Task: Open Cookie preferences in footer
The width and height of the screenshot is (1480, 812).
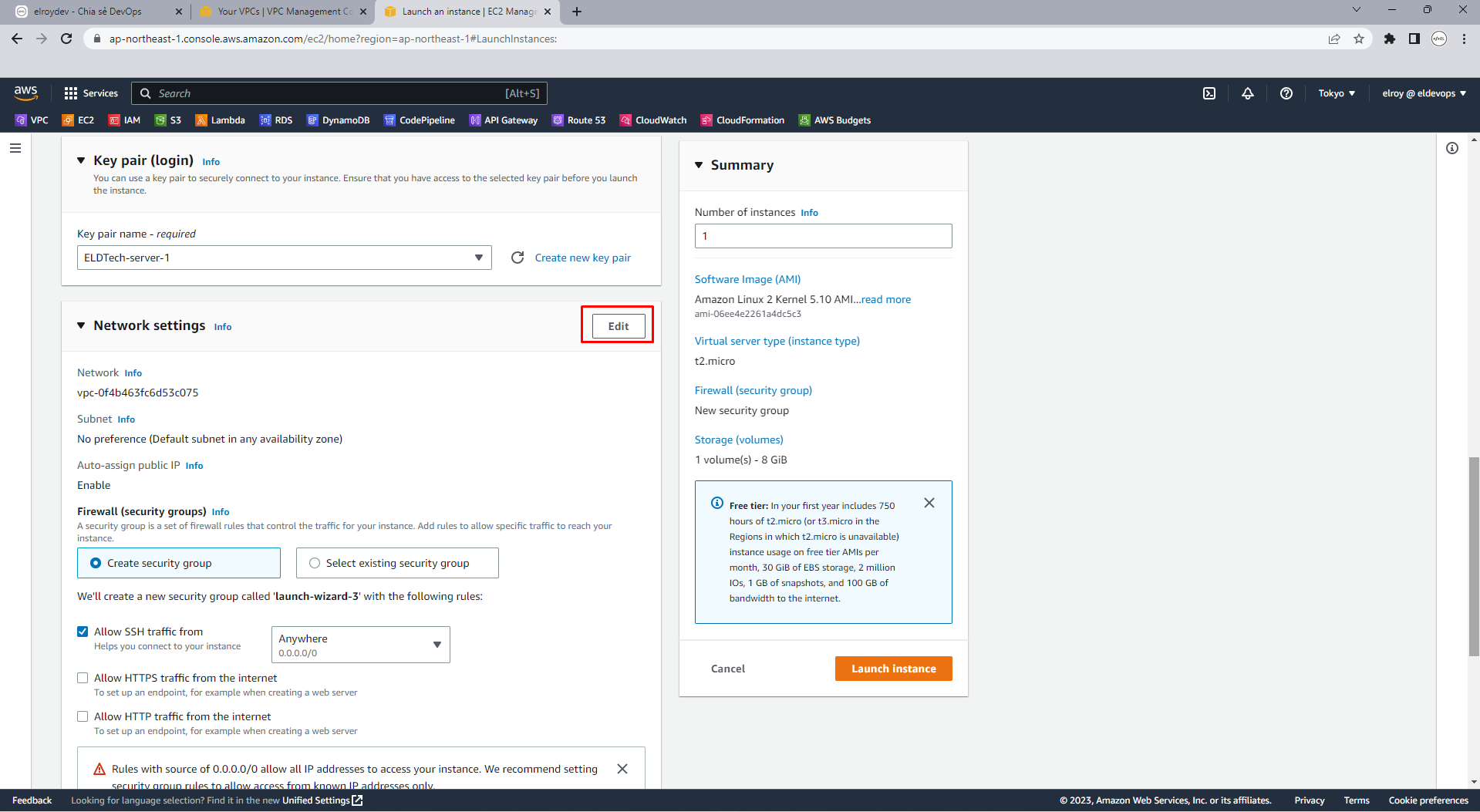Action: pos(1428,800)
